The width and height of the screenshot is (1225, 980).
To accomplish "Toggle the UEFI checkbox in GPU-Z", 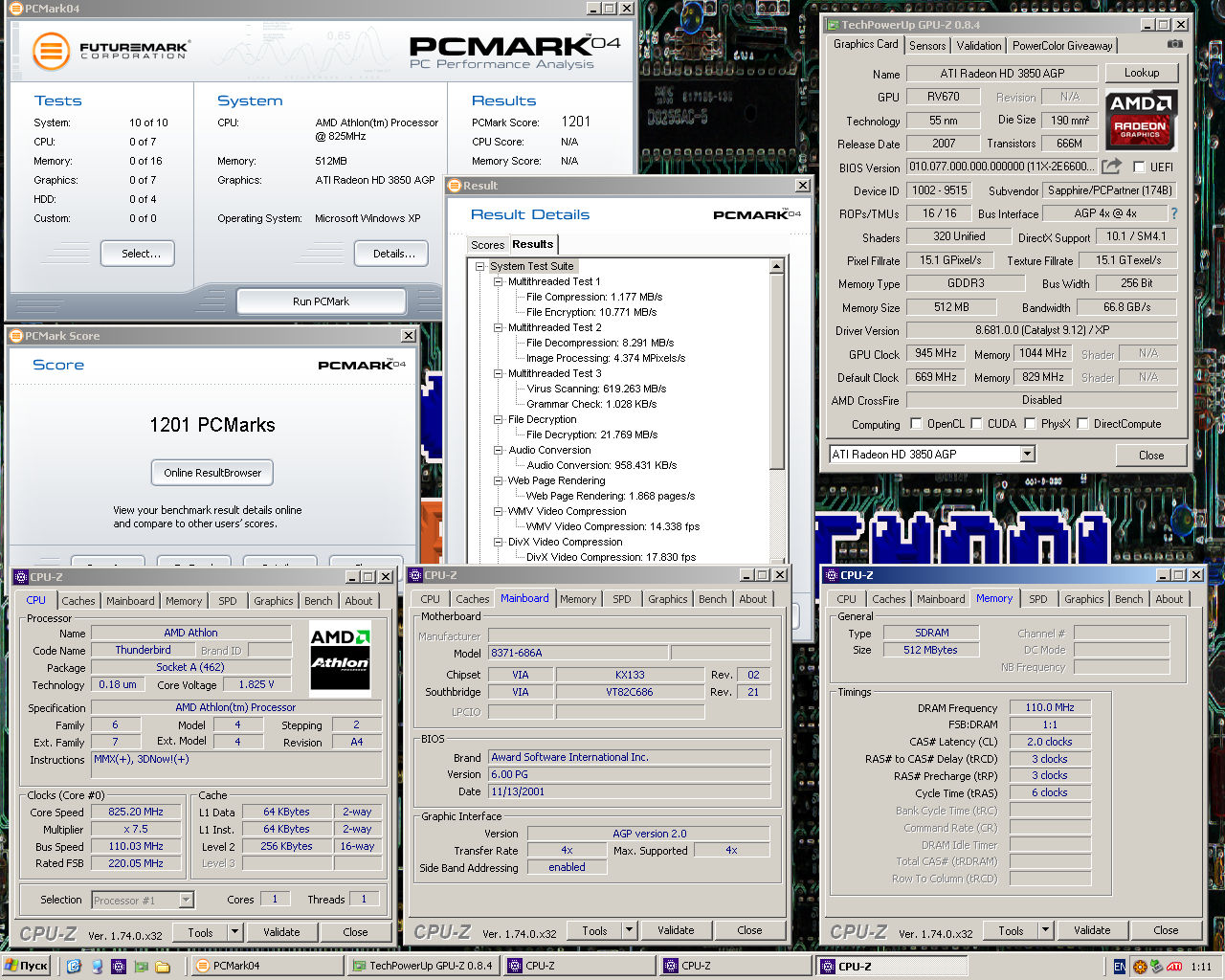I will coord(1139,167).
